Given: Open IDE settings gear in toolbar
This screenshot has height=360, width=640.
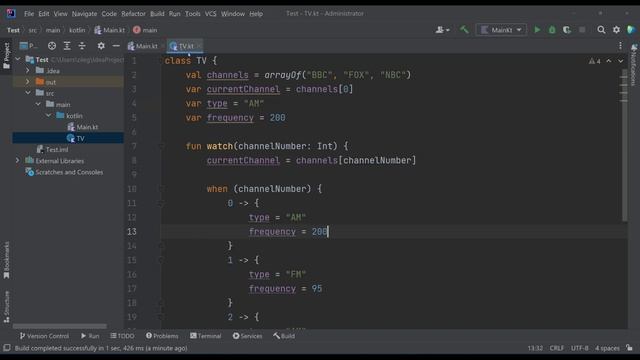Looking at the screenshot, I should pyautogui.click(x=616, y=30).
